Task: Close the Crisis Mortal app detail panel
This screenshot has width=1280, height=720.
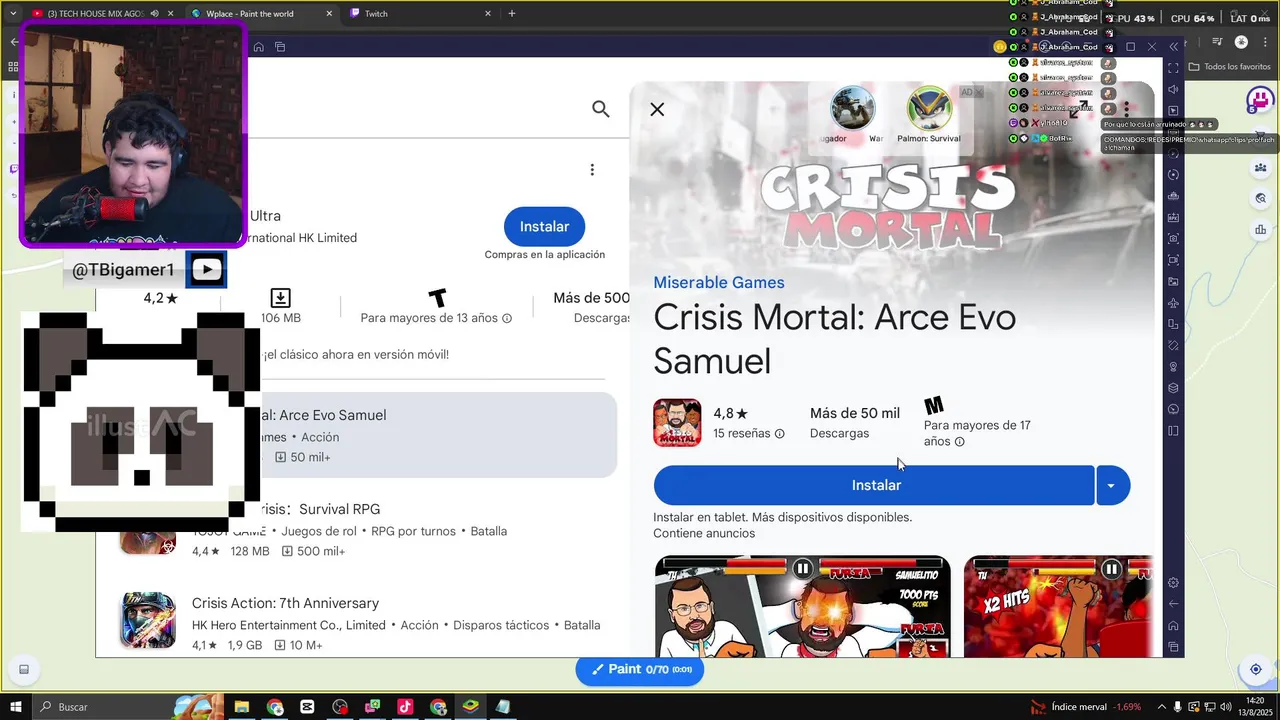Action: click(657, 109)
